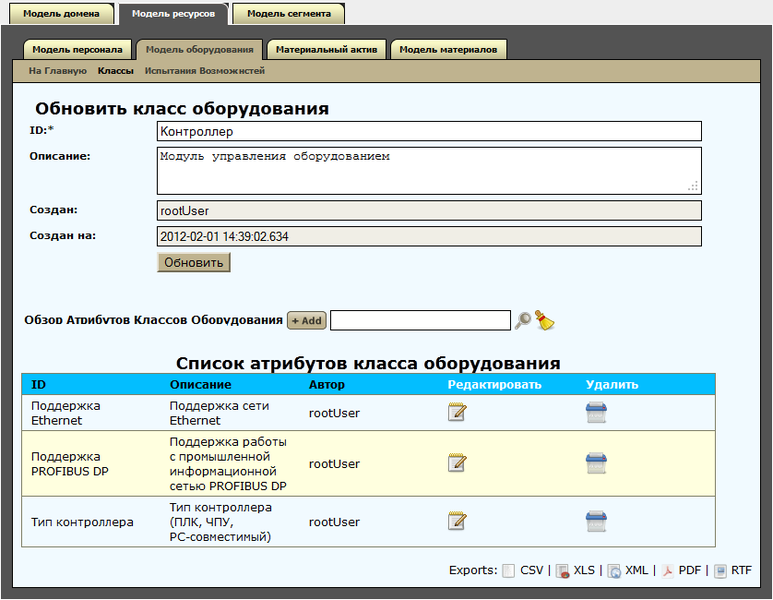Click the Список атрибутов класса оборудования heading

(368, 363)
